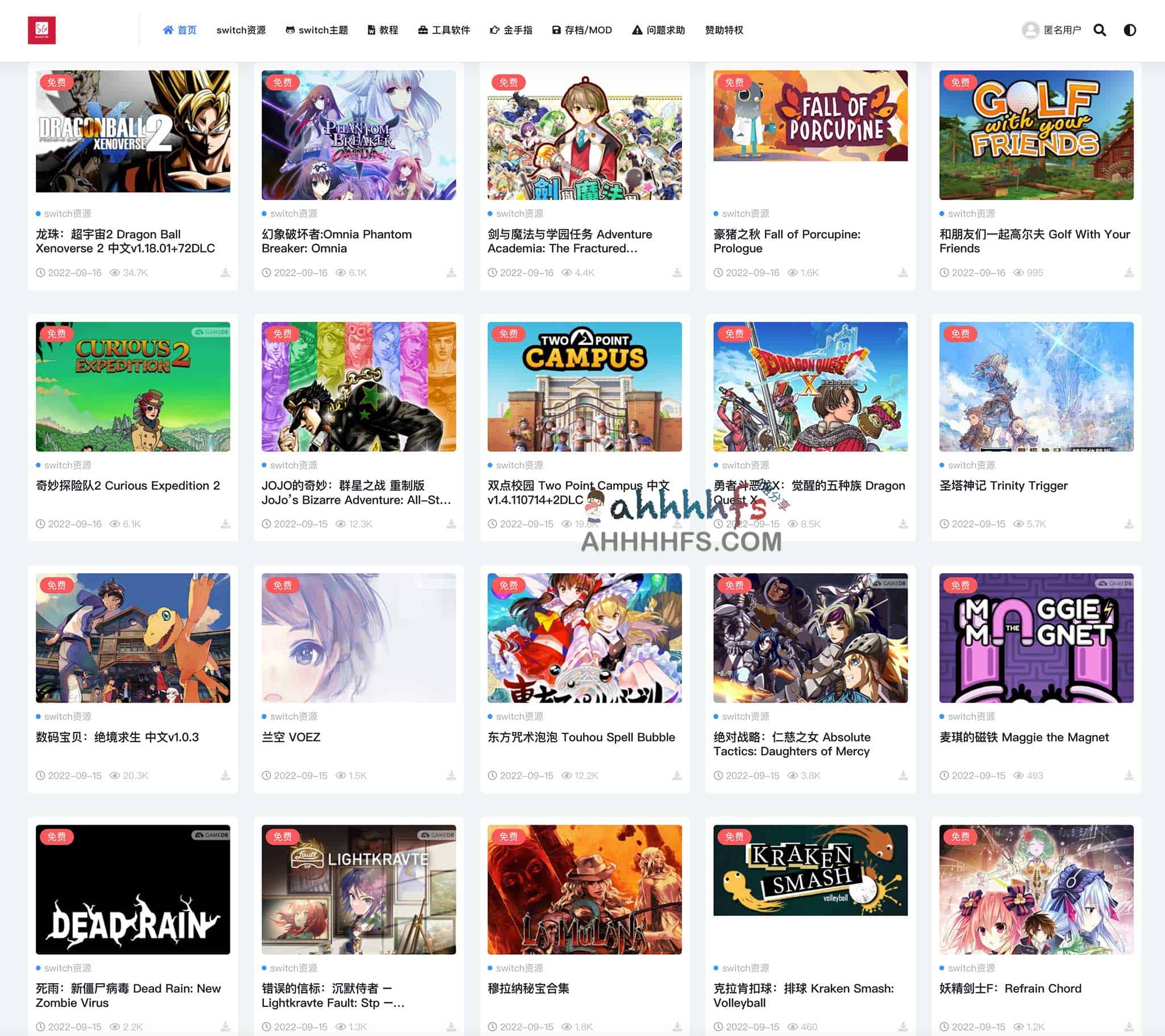Click download icon on Curious Expedition 2 card
The image size is (1165, 1036).
click(x=225, y=524)
